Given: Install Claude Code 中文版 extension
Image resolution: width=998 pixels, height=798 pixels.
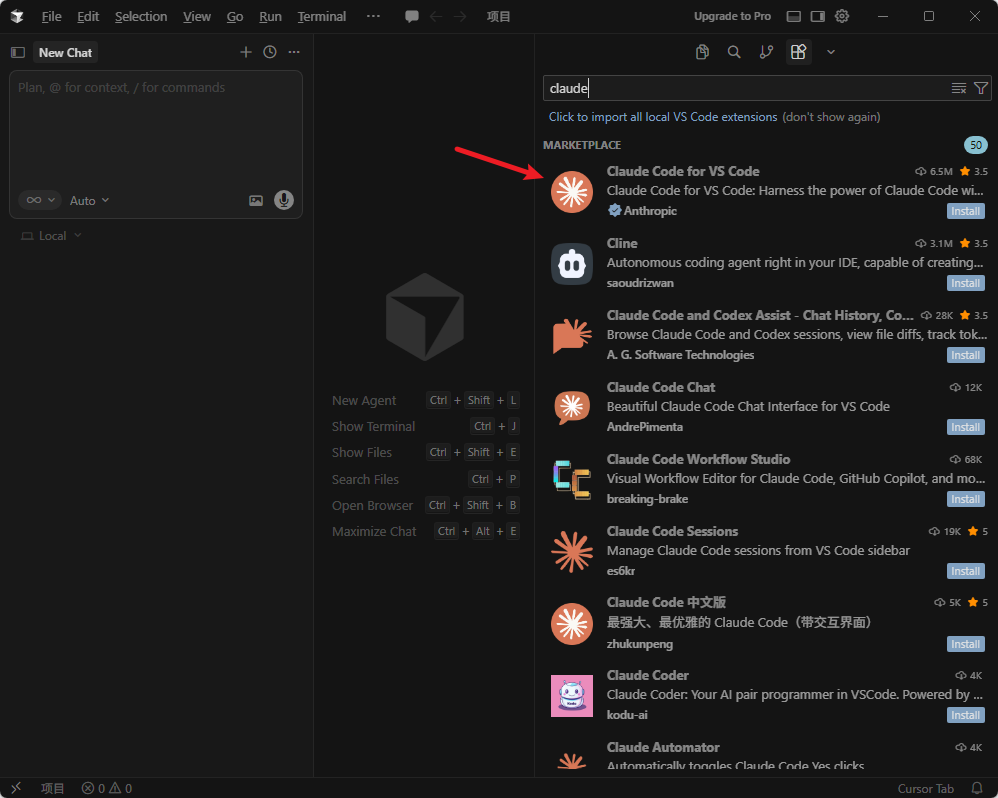Looking at the screenshot, I should (x=965, y=644).
